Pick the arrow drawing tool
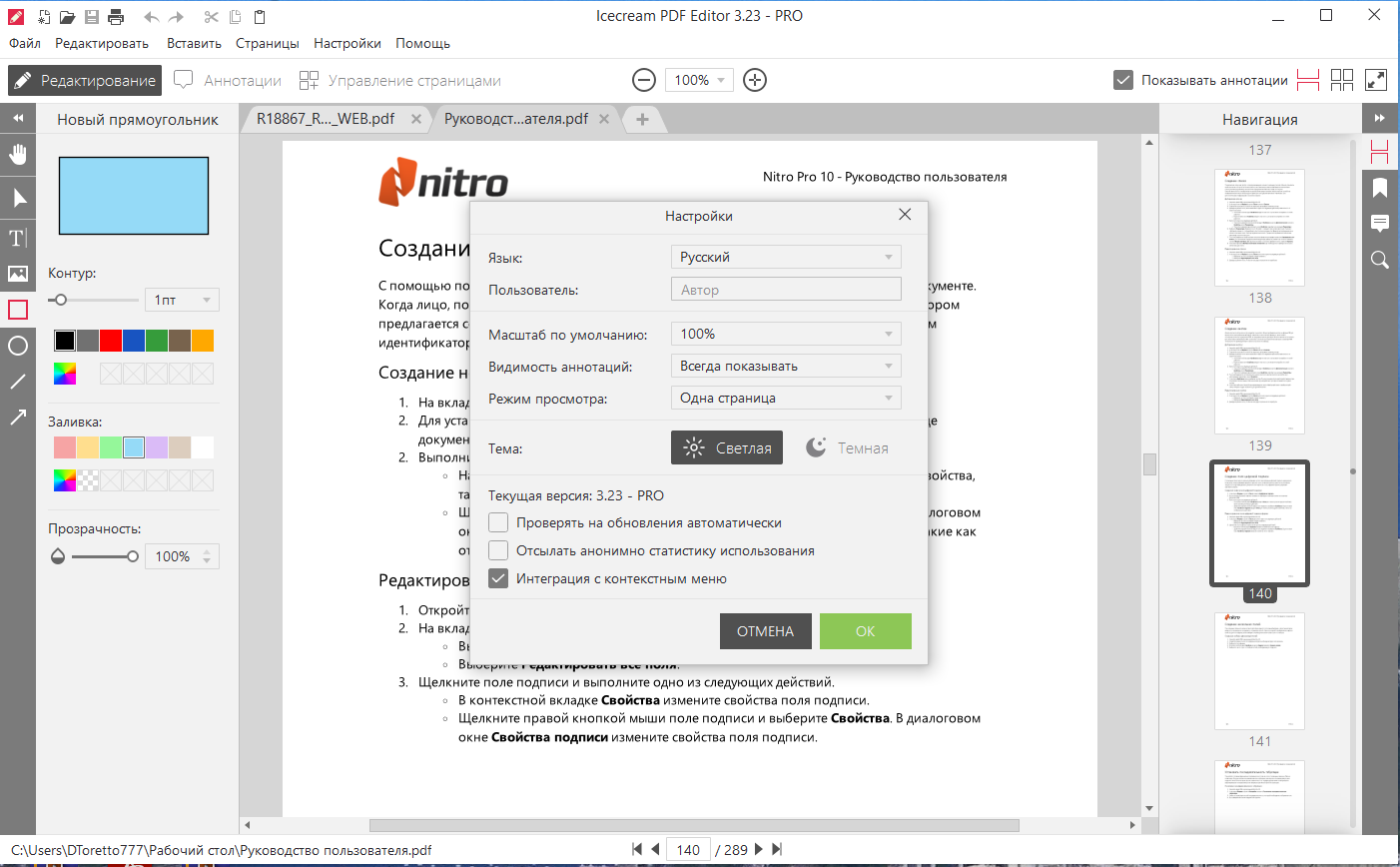 [18, 418]
